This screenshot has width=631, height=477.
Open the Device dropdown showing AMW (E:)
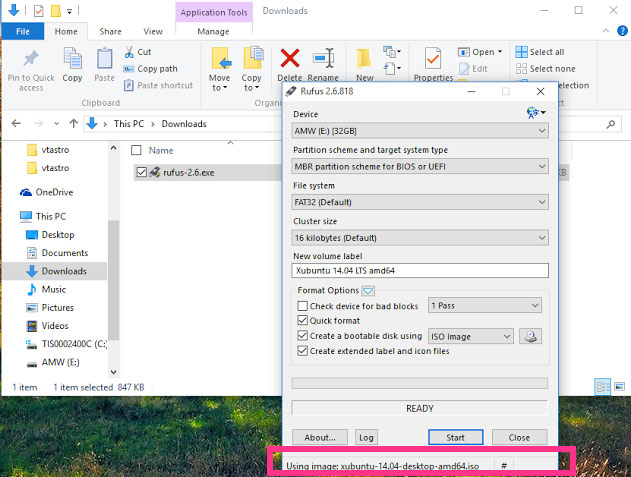420,131
